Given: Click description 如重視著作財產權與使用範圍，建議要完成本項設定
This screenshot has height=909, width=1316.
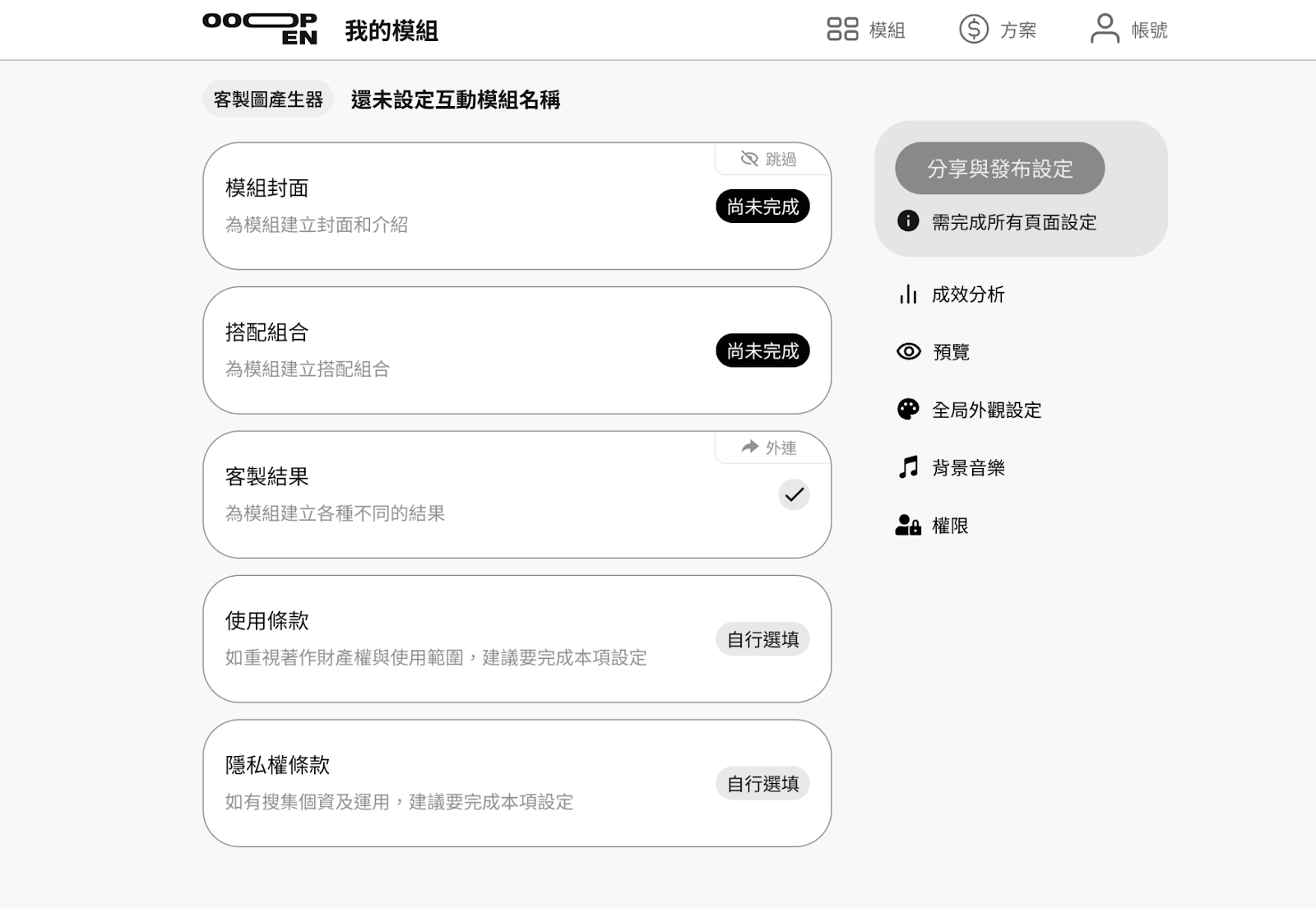Looking at the screenshot, I should click(x=436, y=657).
